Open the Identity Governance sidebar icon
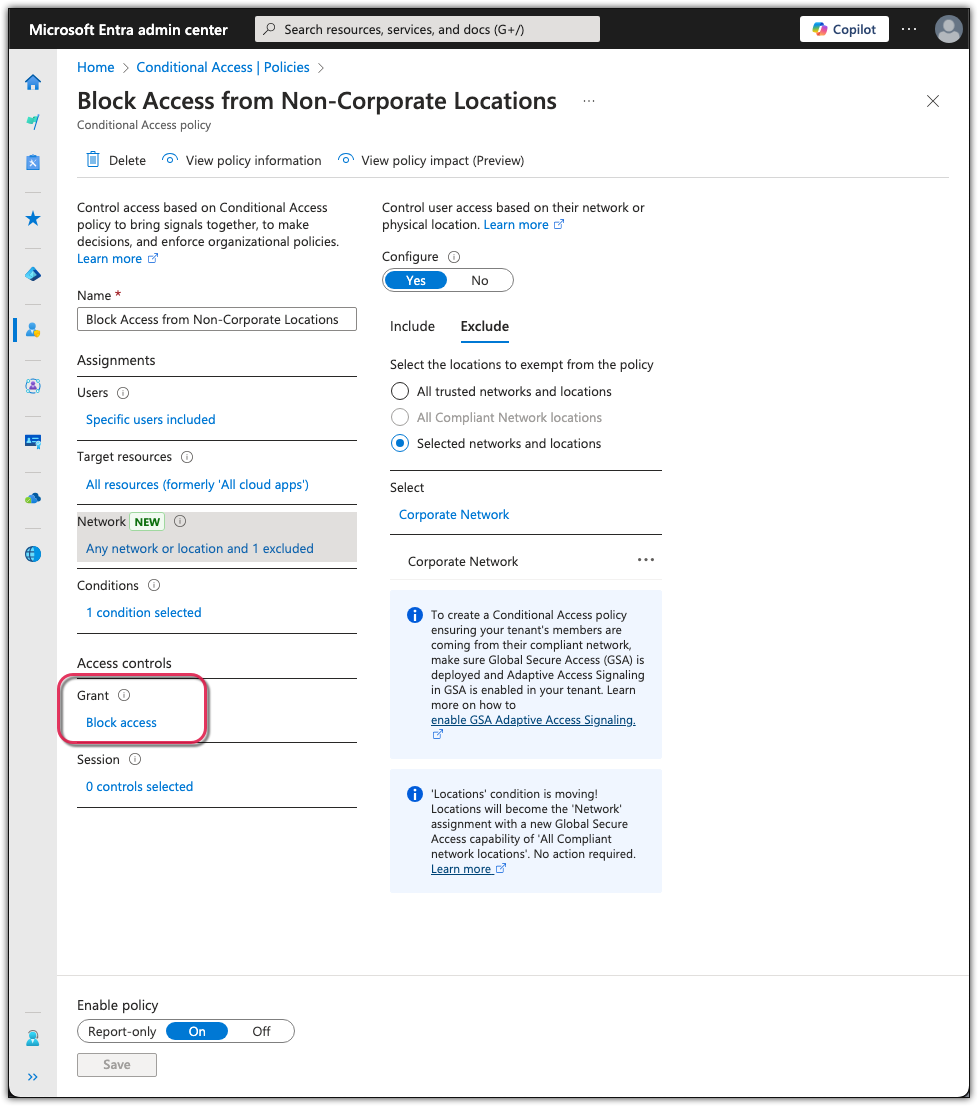The width and height of the screenshot is (978, 1106). (32, 386)
